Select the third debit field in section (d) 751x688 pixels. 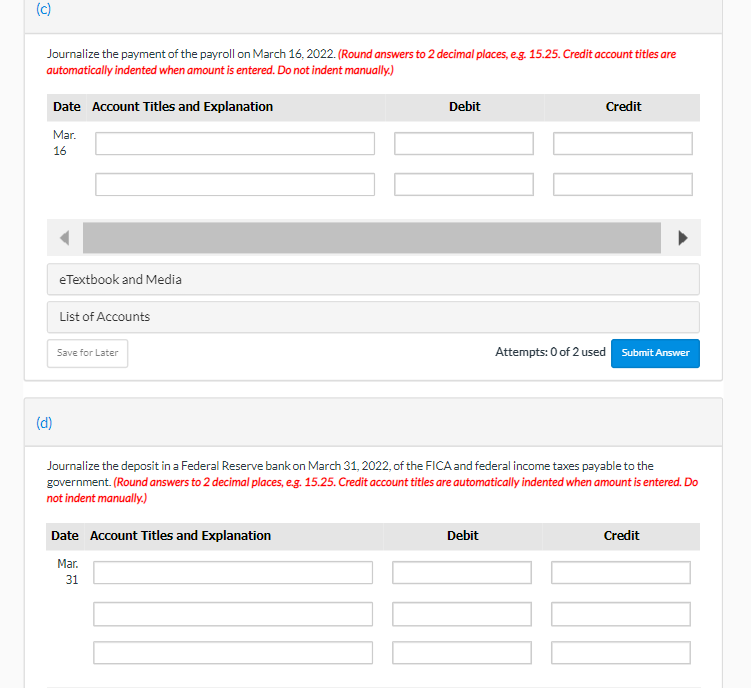point(462,653)
